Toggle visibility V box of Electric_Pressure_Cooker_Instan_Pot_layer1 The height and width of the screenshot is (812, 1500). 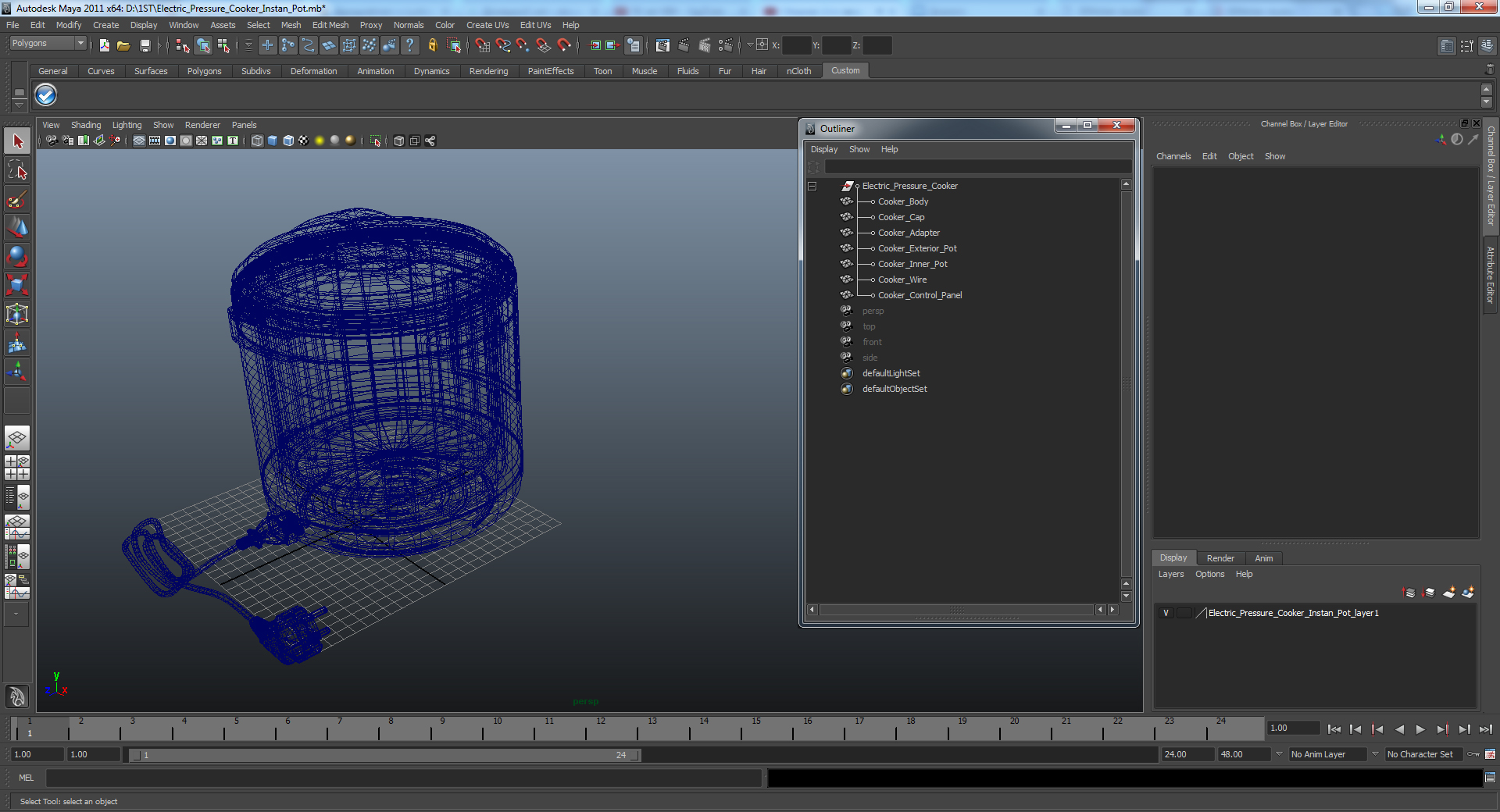(1166, 613)
